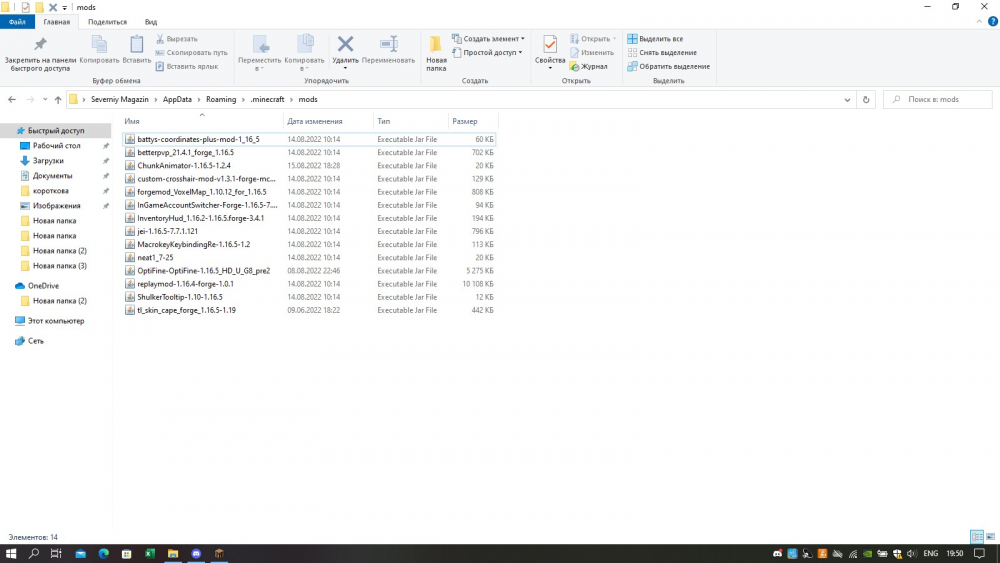The height and width of the screenshot is (563, 1000).
Task: Click the Вставить clipboard icon
Action: pyautogui.click(x=136, y=44)
